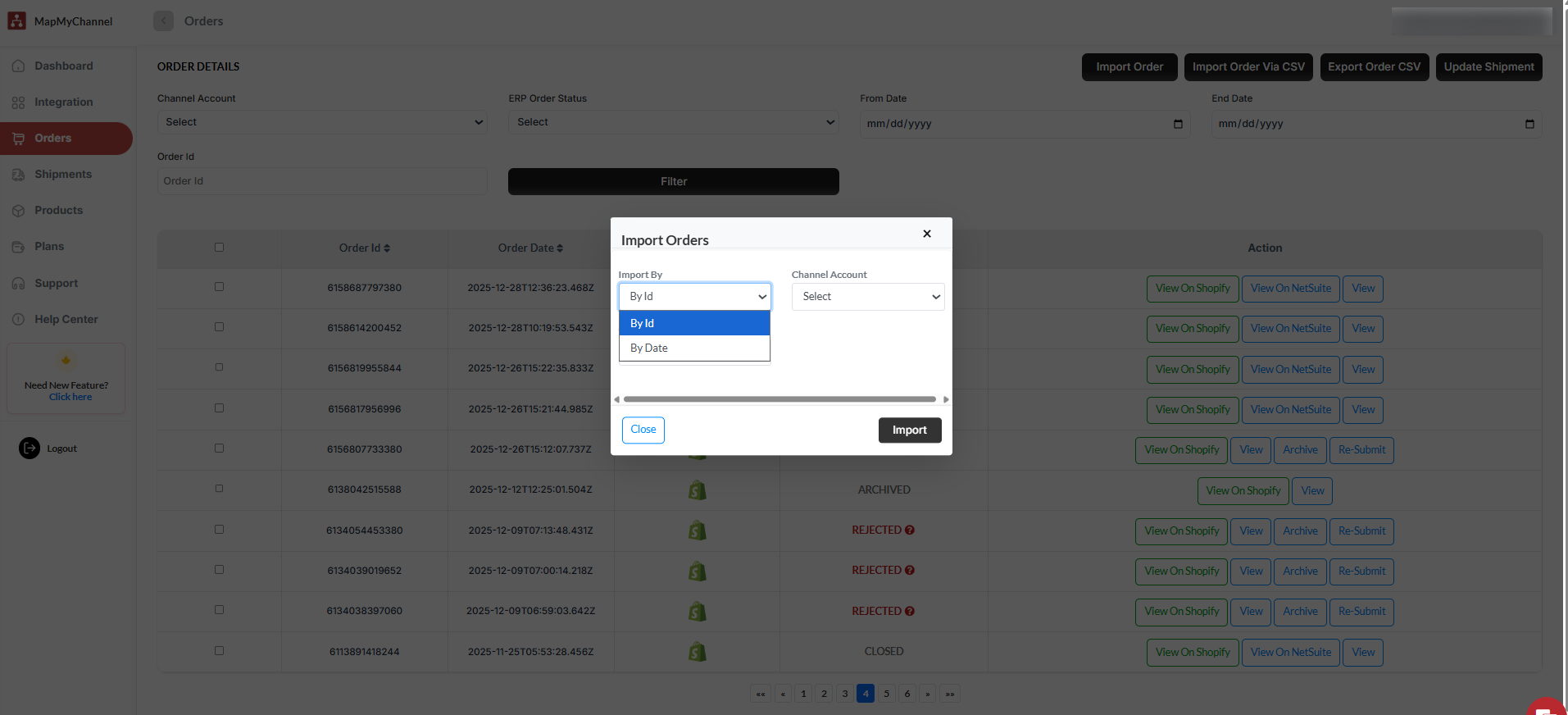Open the From Date calendar picker icon

tap(1178, 124)
